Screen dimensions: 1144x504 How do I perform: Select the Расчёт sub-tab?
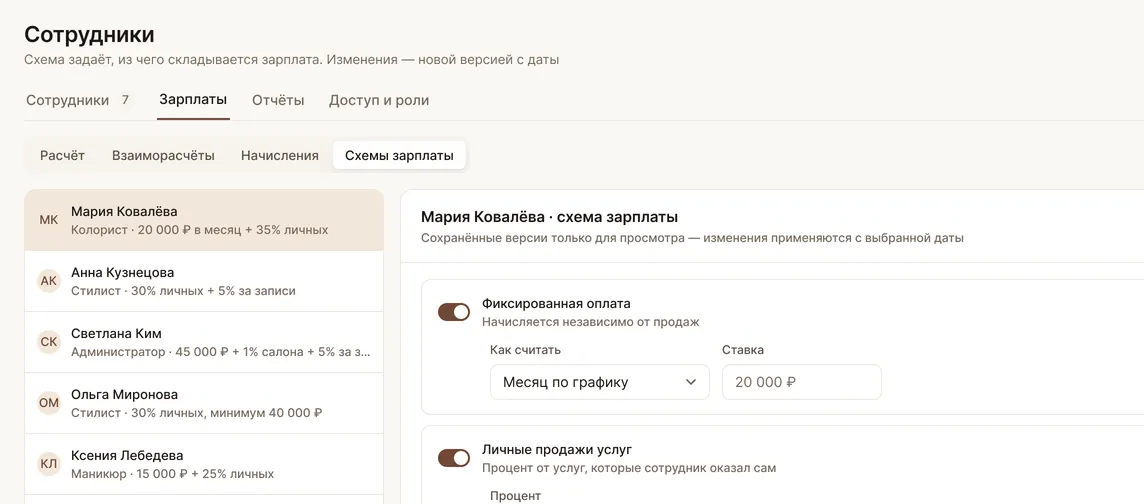63,155
